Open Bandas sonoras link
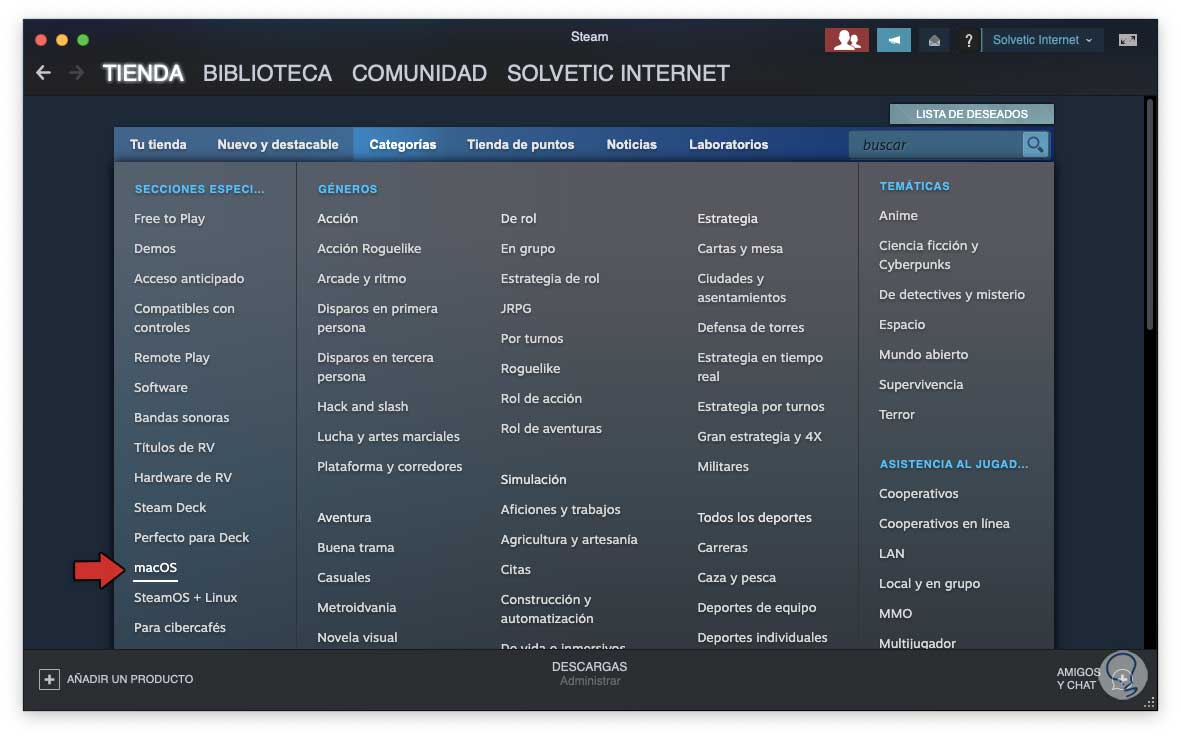 182,418
